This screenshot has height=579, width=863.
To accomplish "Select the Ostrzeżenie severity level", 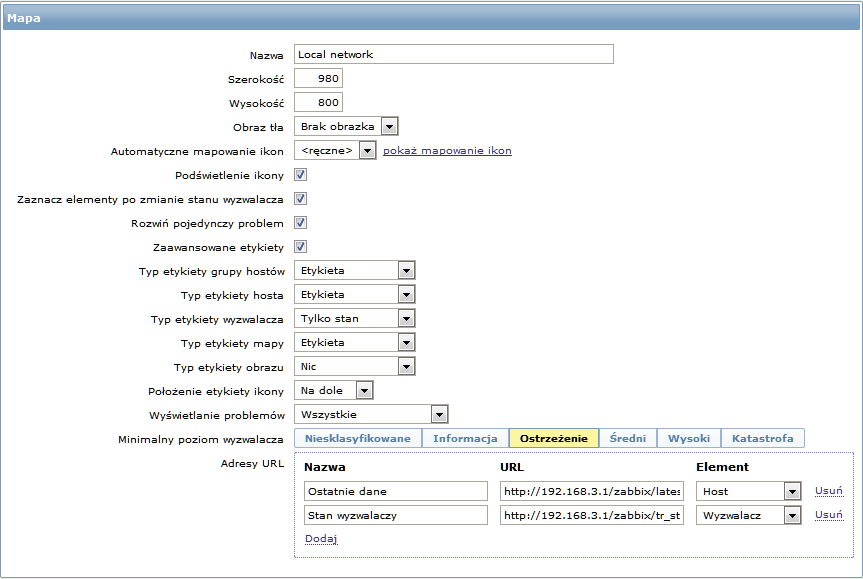I will pos(554,438).
